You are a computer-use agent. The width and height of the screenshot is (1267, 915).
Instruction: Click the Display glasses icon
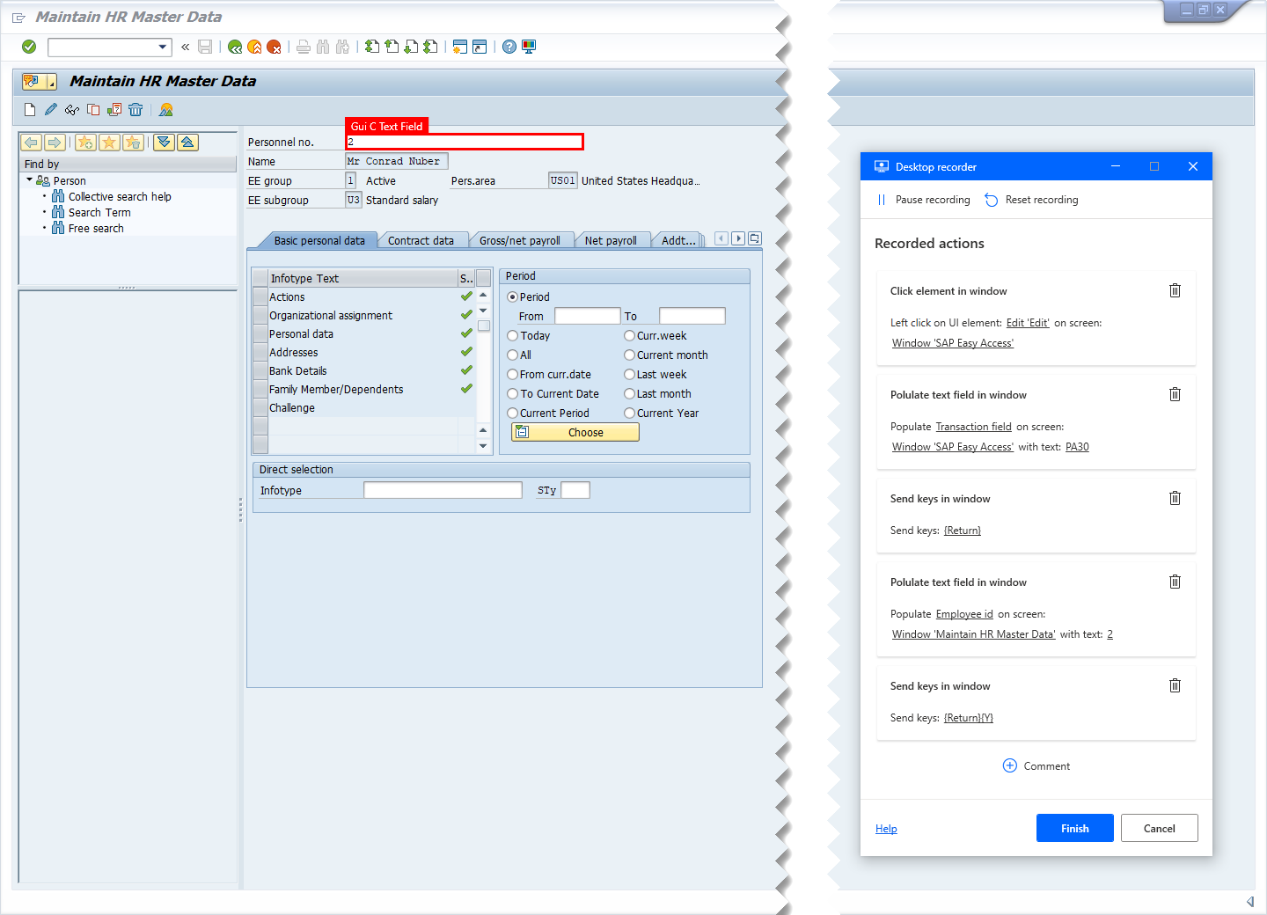point(72,110)
